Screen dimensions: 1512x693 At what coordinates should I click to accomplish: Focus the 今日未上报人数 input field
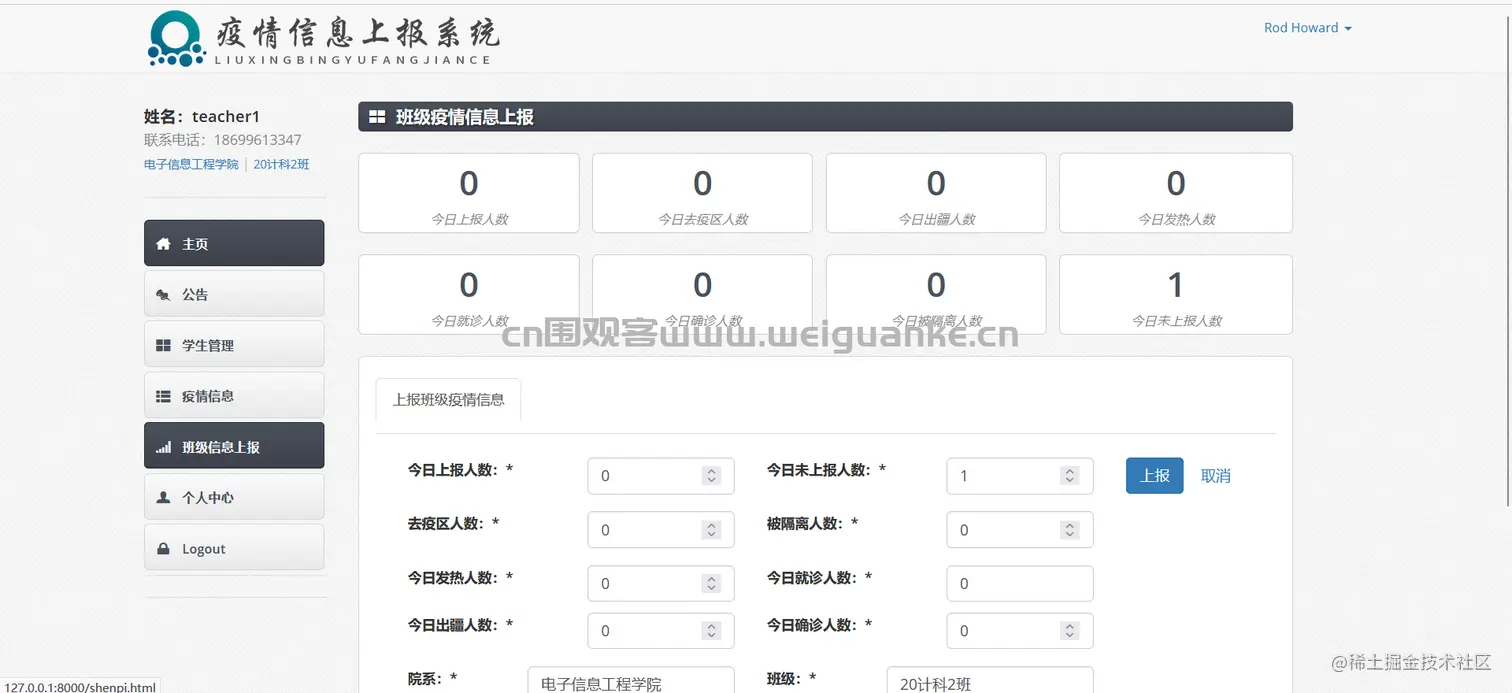click(x=1020, y=476)
